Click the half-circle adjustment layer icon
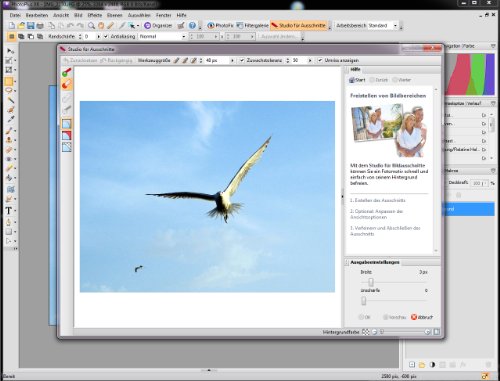The image size is (500, 381). click(x=432, y=365)
